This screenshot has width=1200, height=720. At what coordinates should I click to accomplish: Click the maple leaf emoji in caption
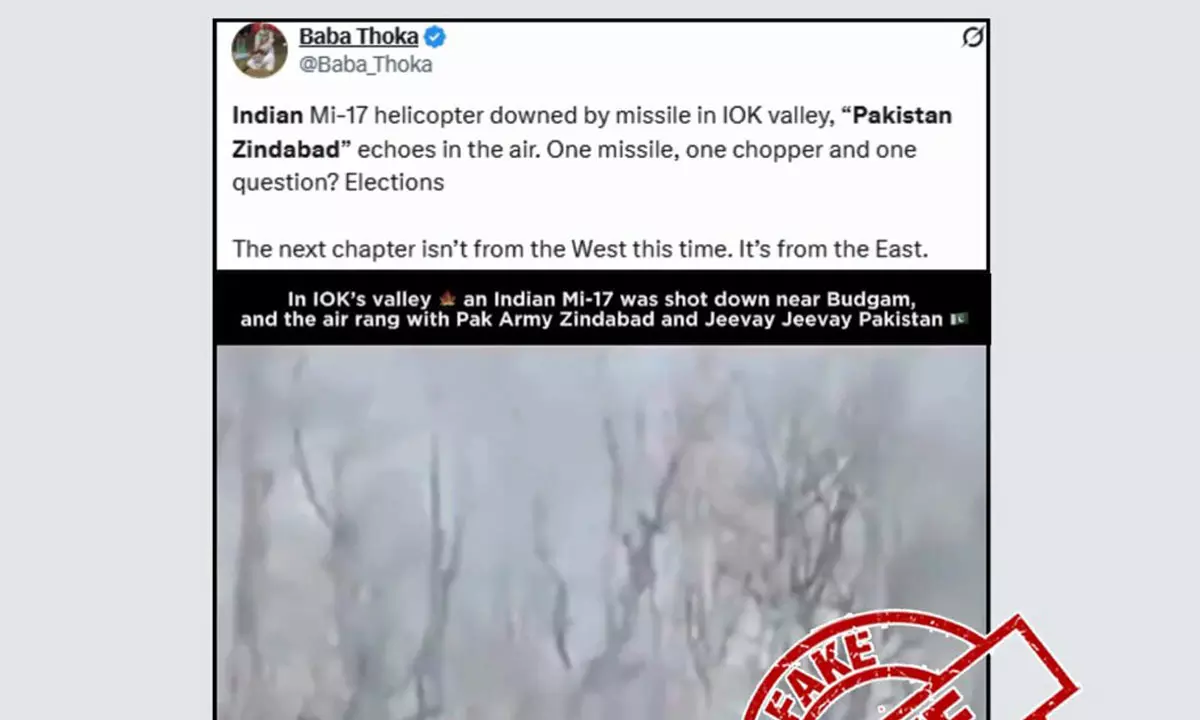click(x=447, y=299)
